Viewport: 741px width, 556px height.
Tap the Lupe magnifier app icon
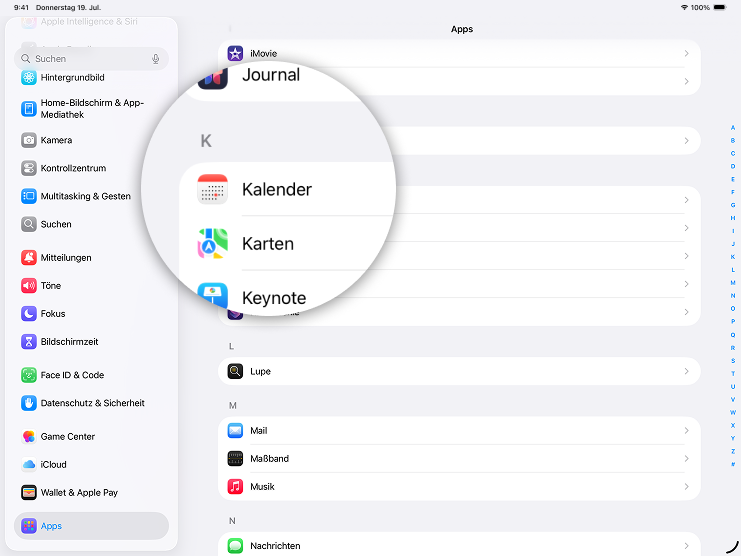coord(235,371)
